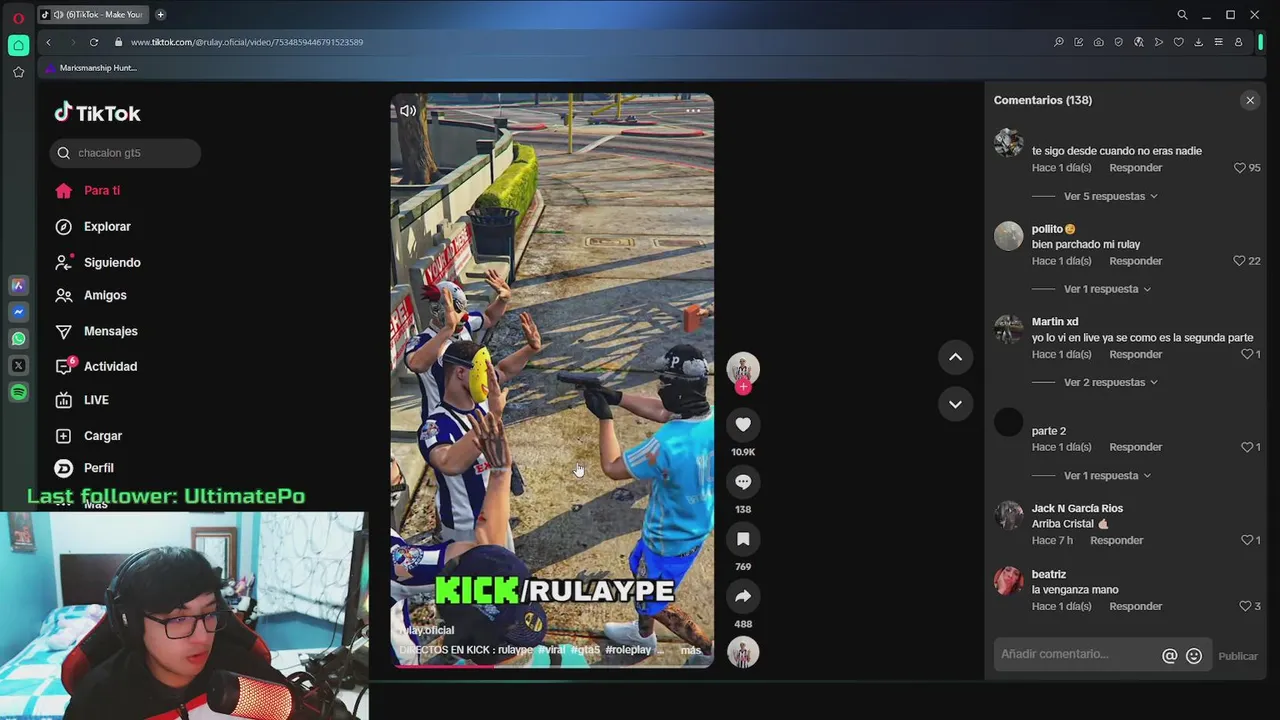Like Martin xd's comment
Screen dimensions: 1280x720
click(1247, 354)
